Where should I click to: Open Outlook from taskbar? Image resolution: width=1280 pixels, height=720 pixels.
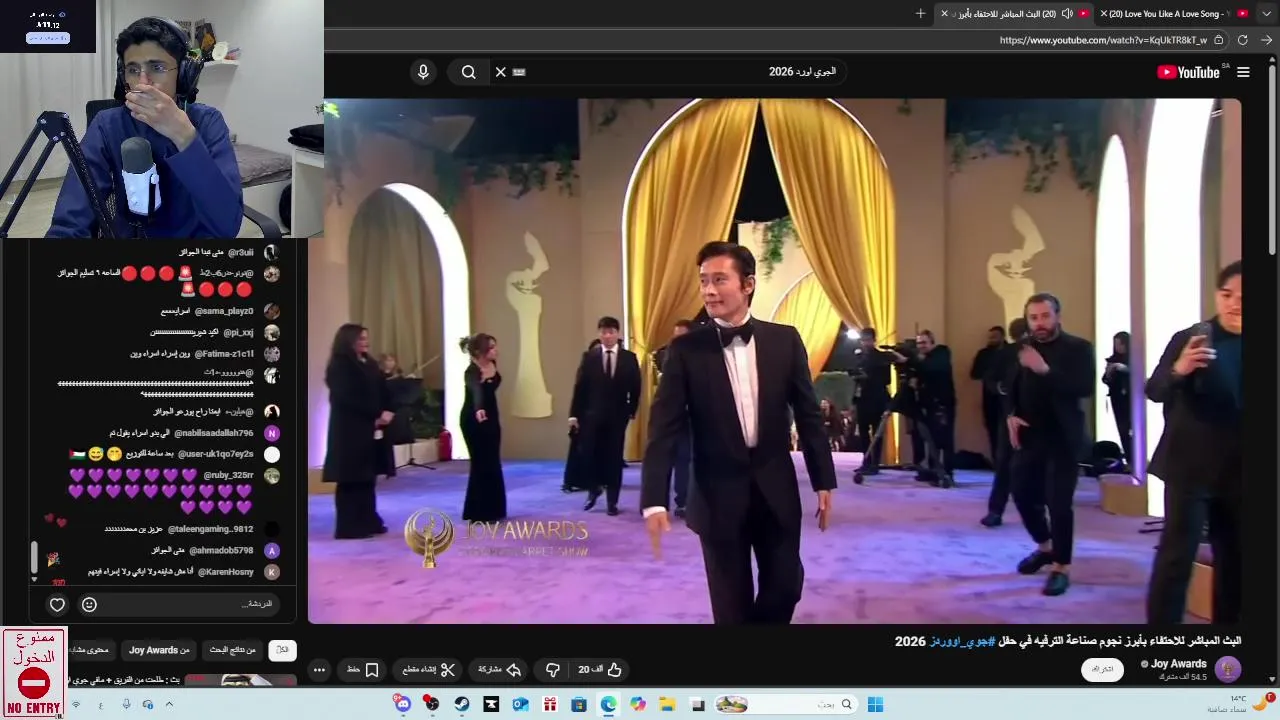520,705
